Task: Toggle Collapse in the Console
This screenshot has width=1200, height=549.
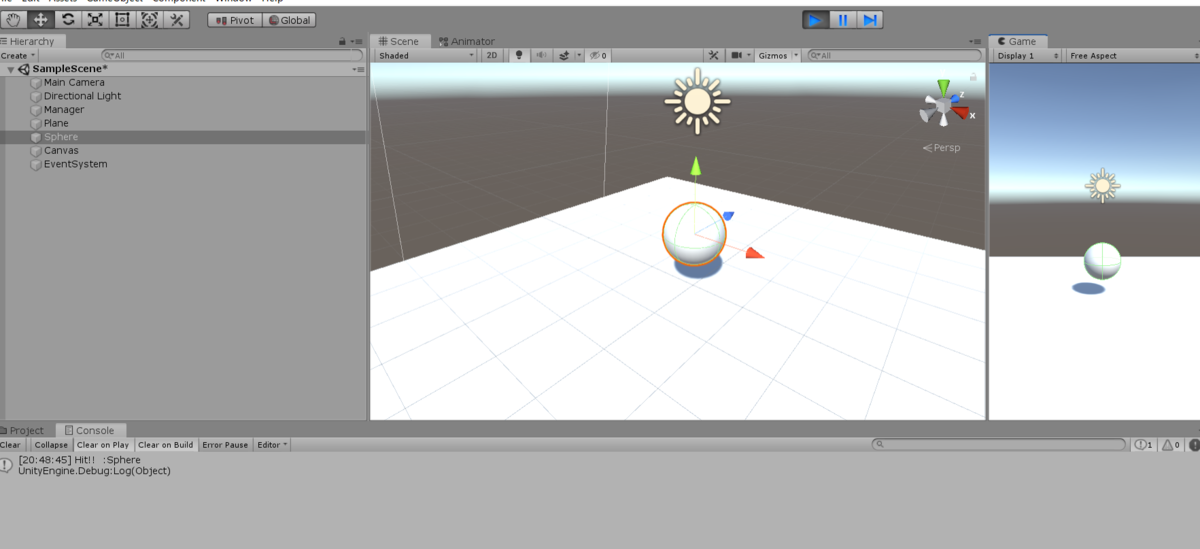Action: point(50,445)
